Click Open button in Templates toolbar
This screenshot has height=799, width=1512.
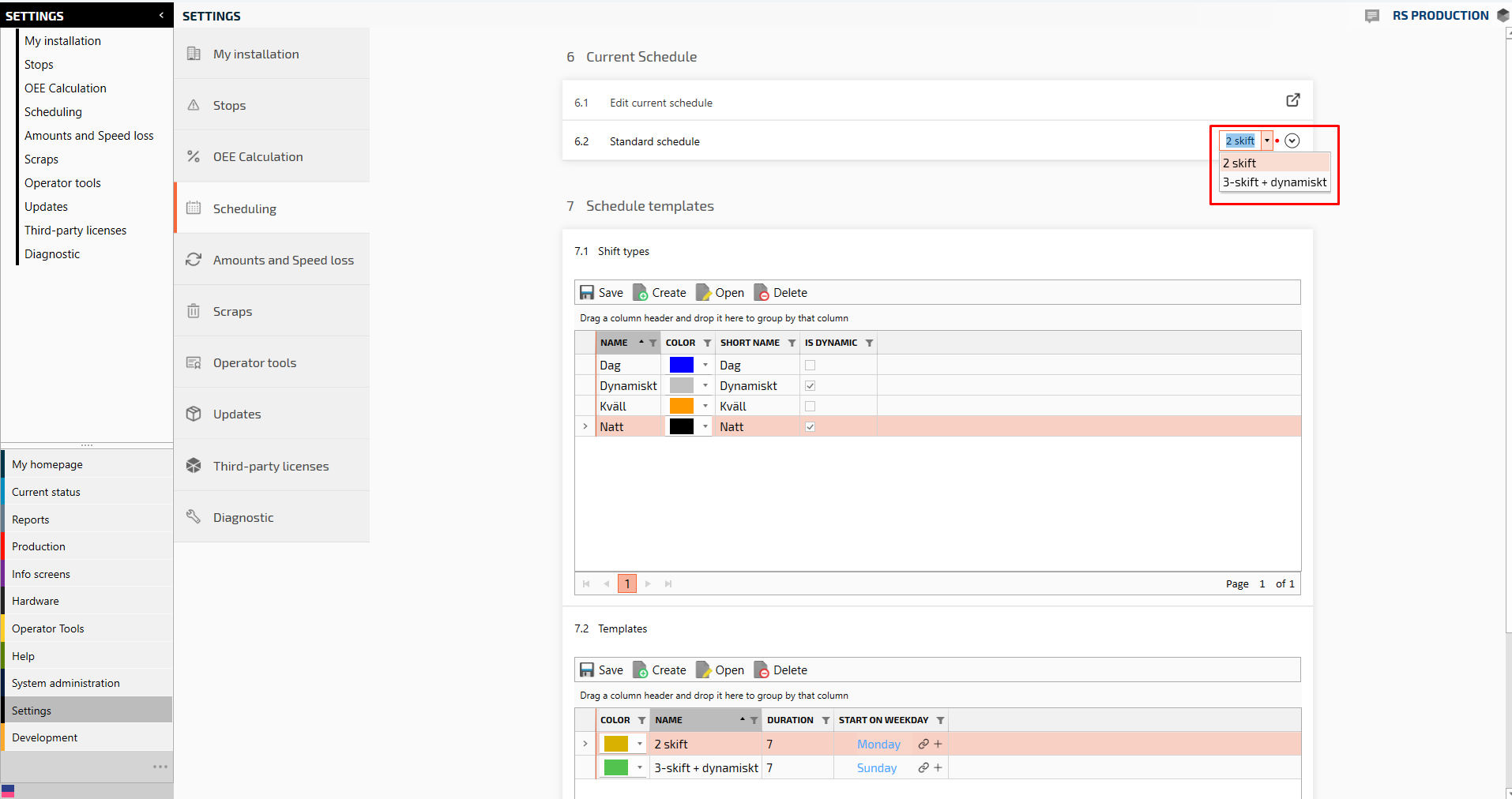(x=720, y=670)
